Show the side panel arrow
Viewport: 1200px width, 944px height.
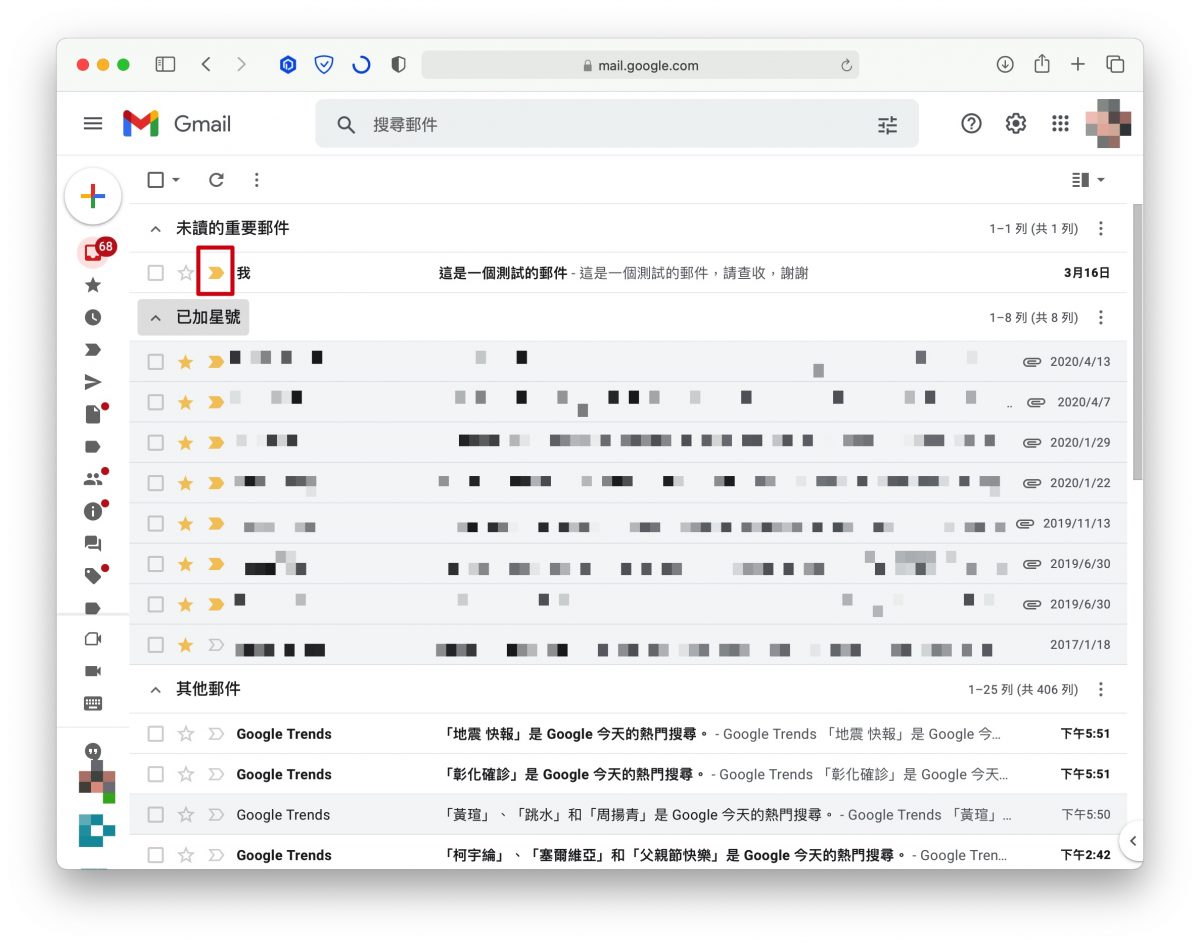tap(1132, 841)
